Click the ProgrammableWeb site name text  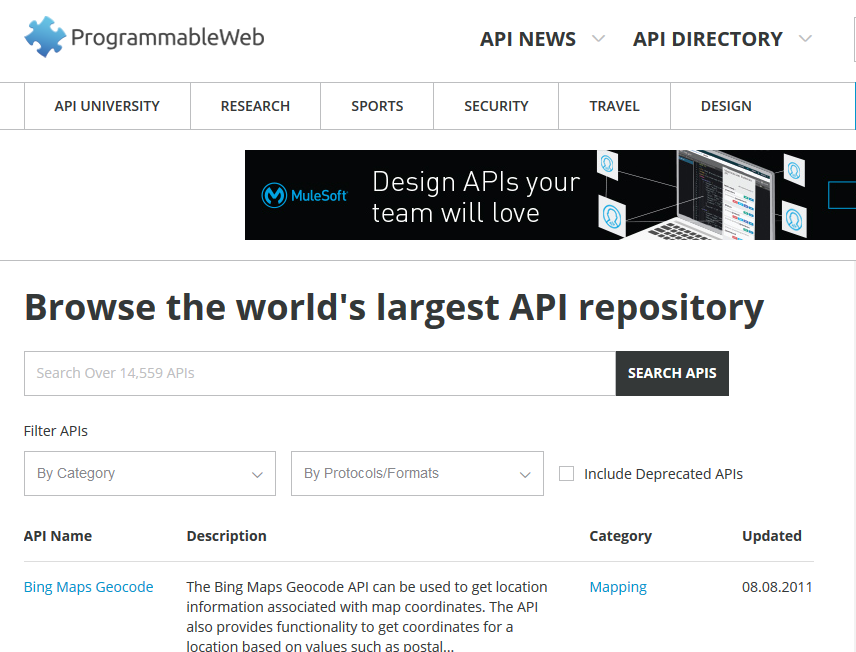(168, 38)
